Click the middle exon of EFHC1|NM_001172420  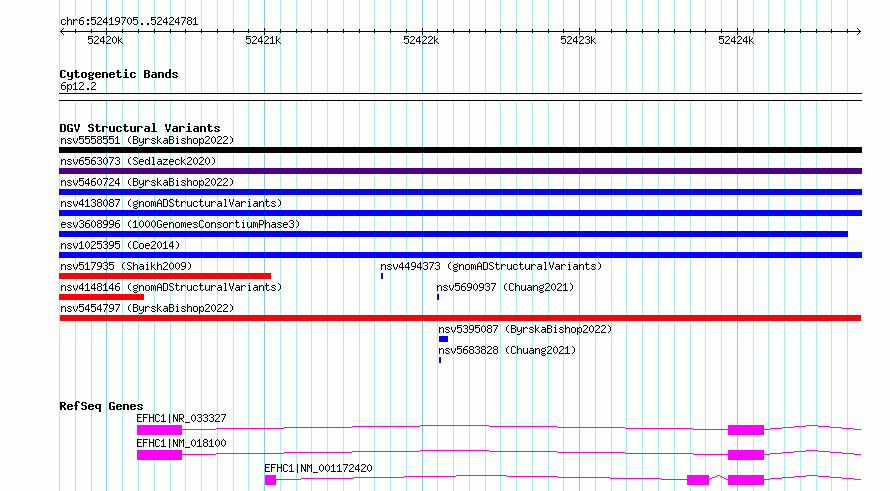coord(698,480)
